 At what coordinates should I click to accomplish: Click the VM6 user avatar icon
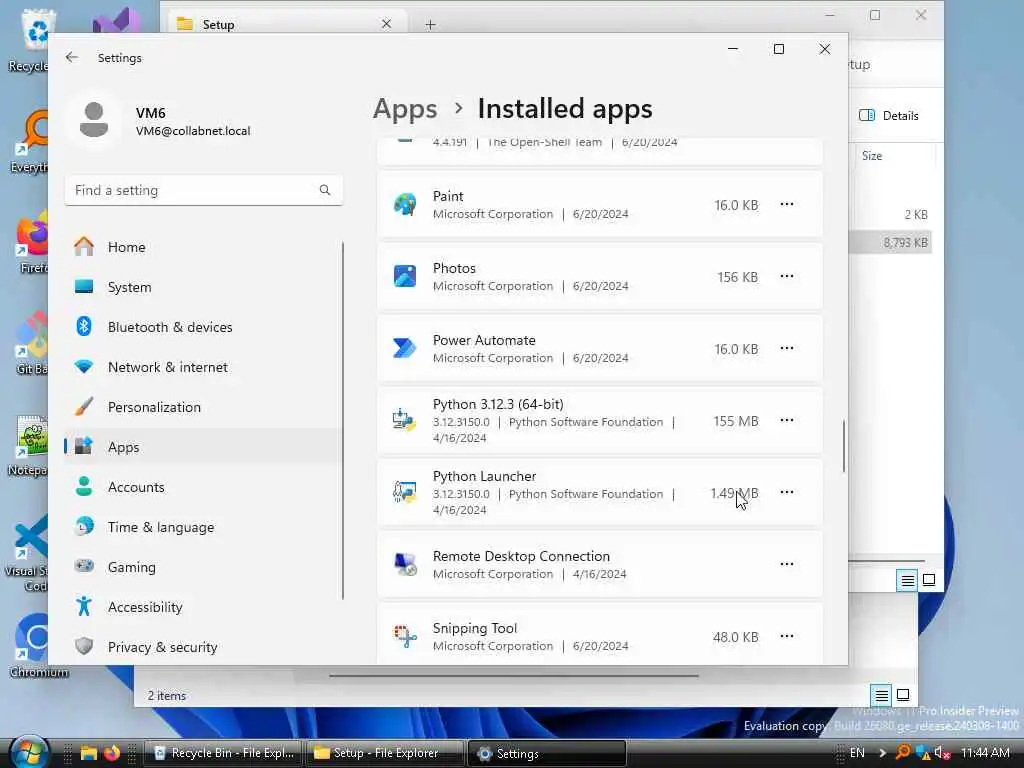(x=94, y=120)
